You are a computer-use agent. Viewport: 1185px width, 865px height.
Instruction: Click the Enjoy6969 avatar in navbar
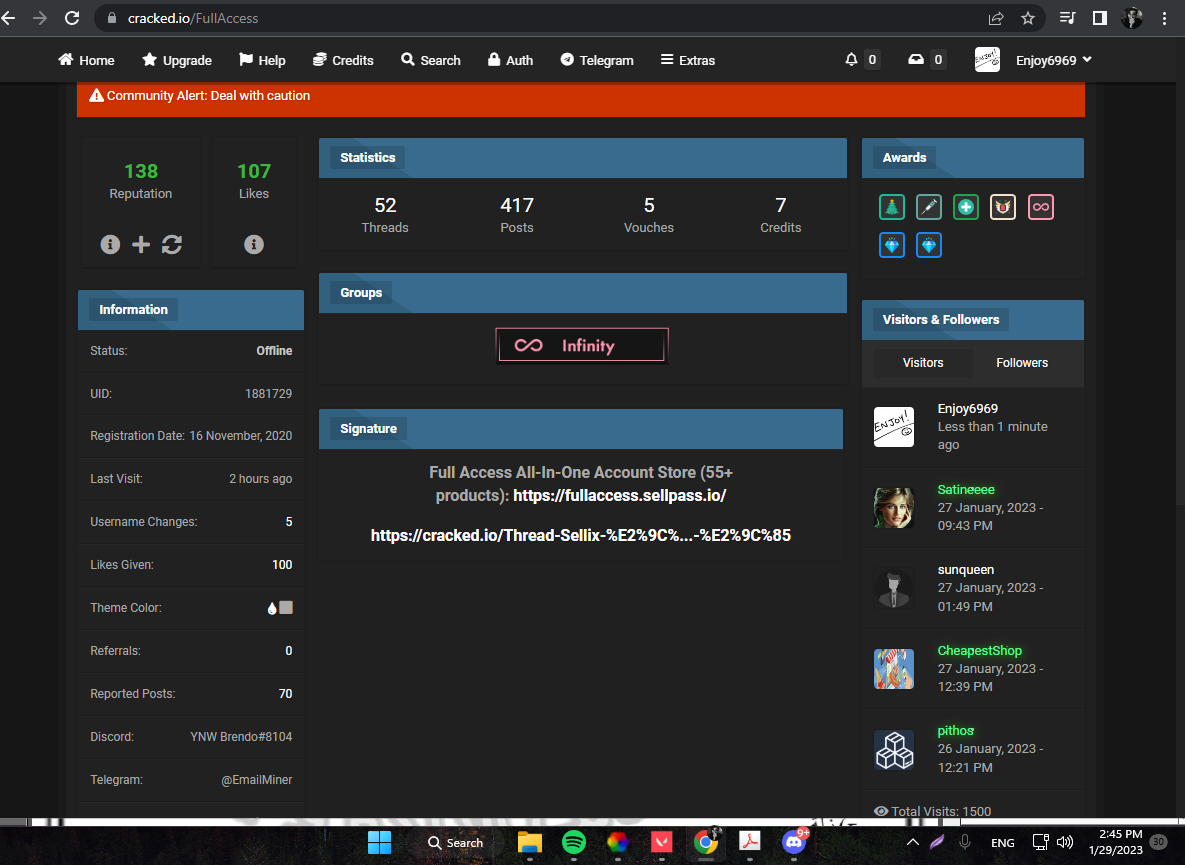pyautogui.click(x=987, y=60)
